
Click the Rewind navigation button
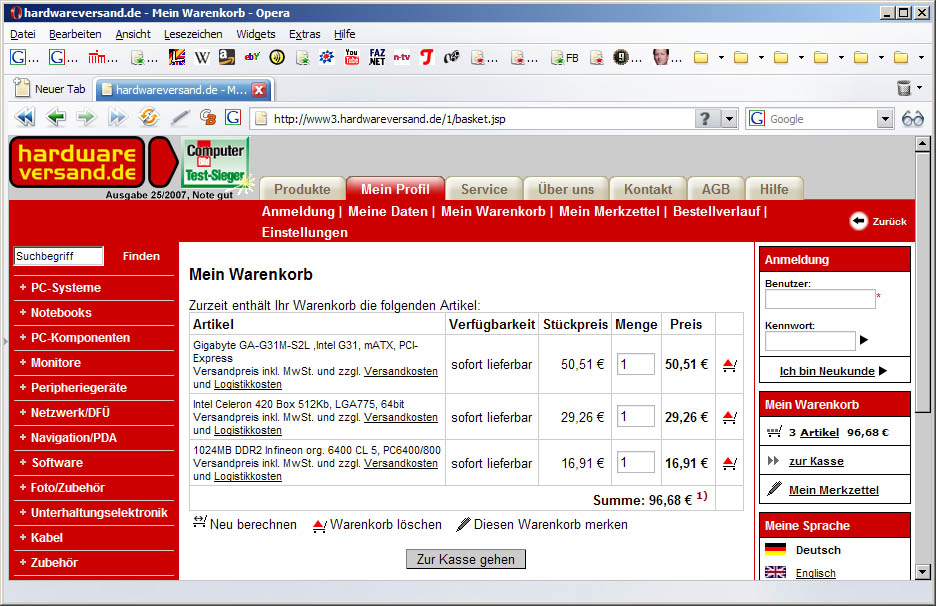pos(25,118)
